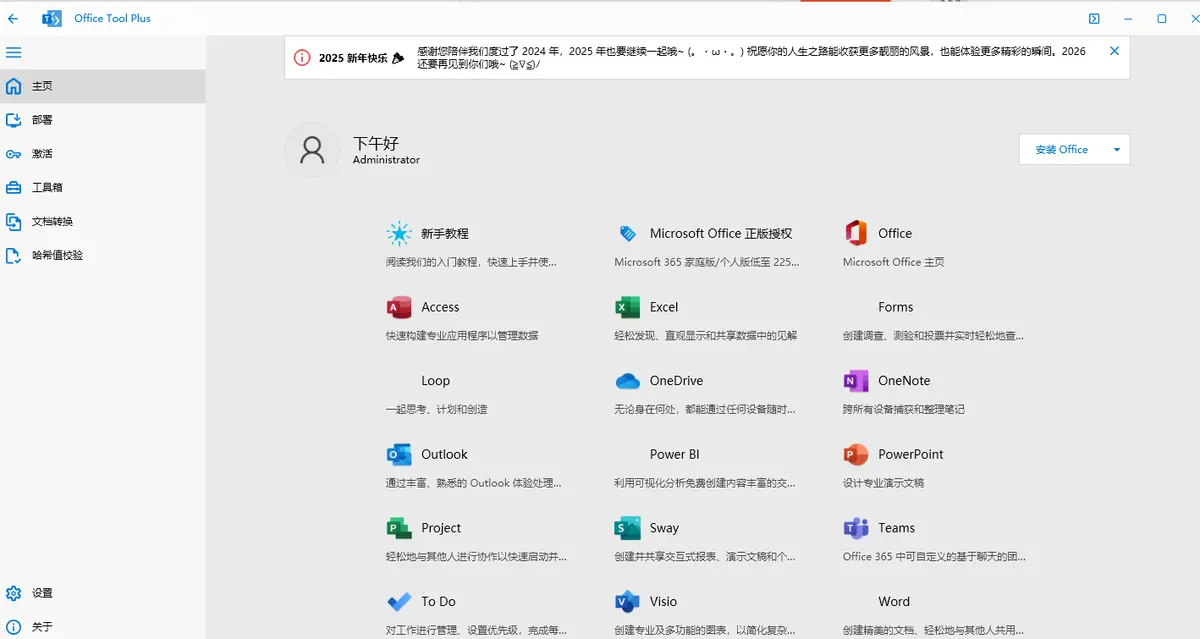Open the PowerPoint app icon
This screenshot has width=1200, height=639.
coord(856,454)
